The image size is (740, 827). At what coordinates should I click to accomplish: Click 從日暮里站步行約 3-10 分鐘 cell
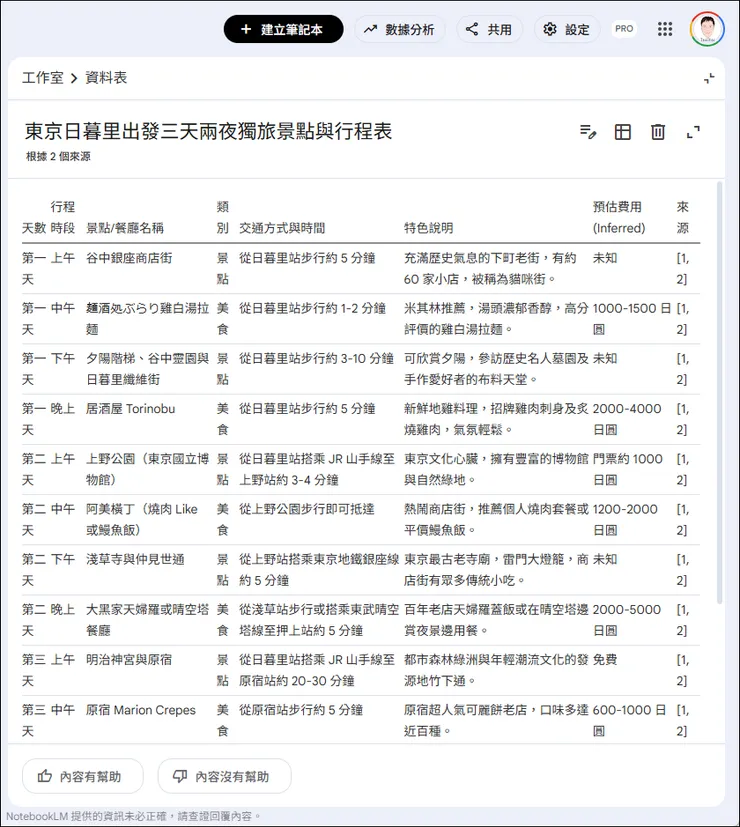316,359
